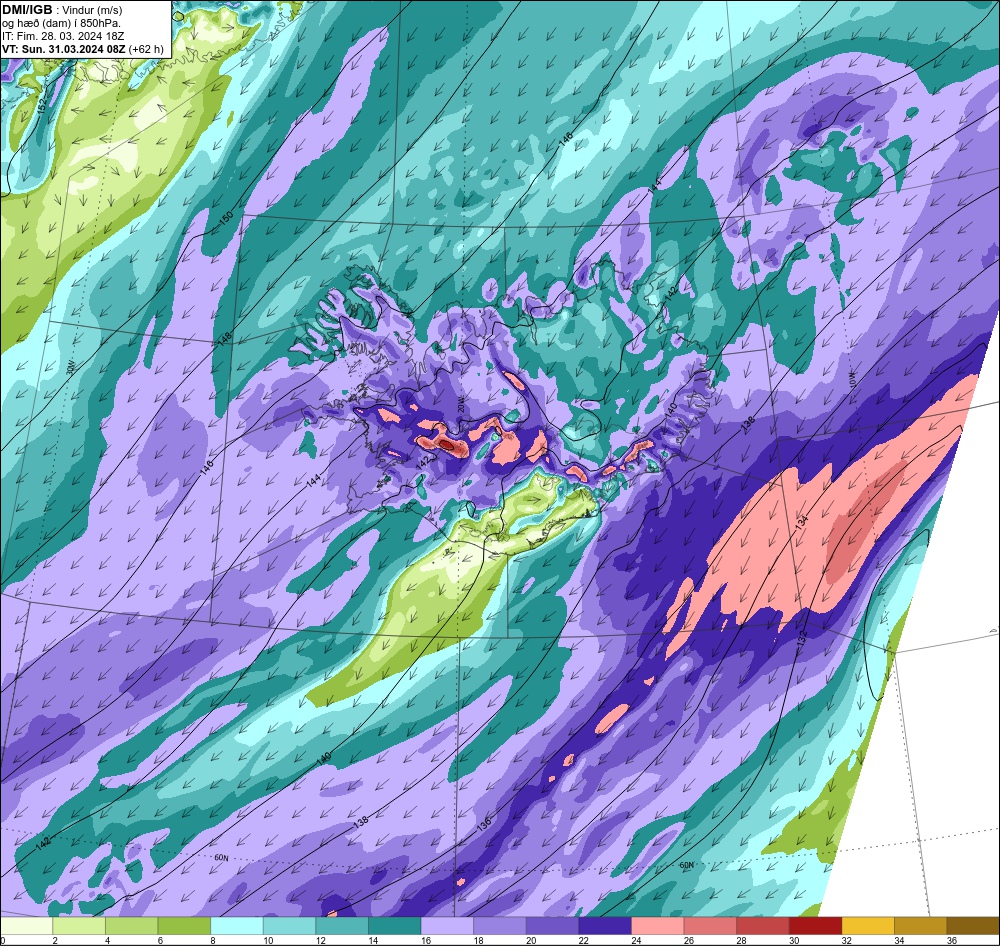Choose the 18–20 m/s light purple swatch

click(x=500, y=926)
